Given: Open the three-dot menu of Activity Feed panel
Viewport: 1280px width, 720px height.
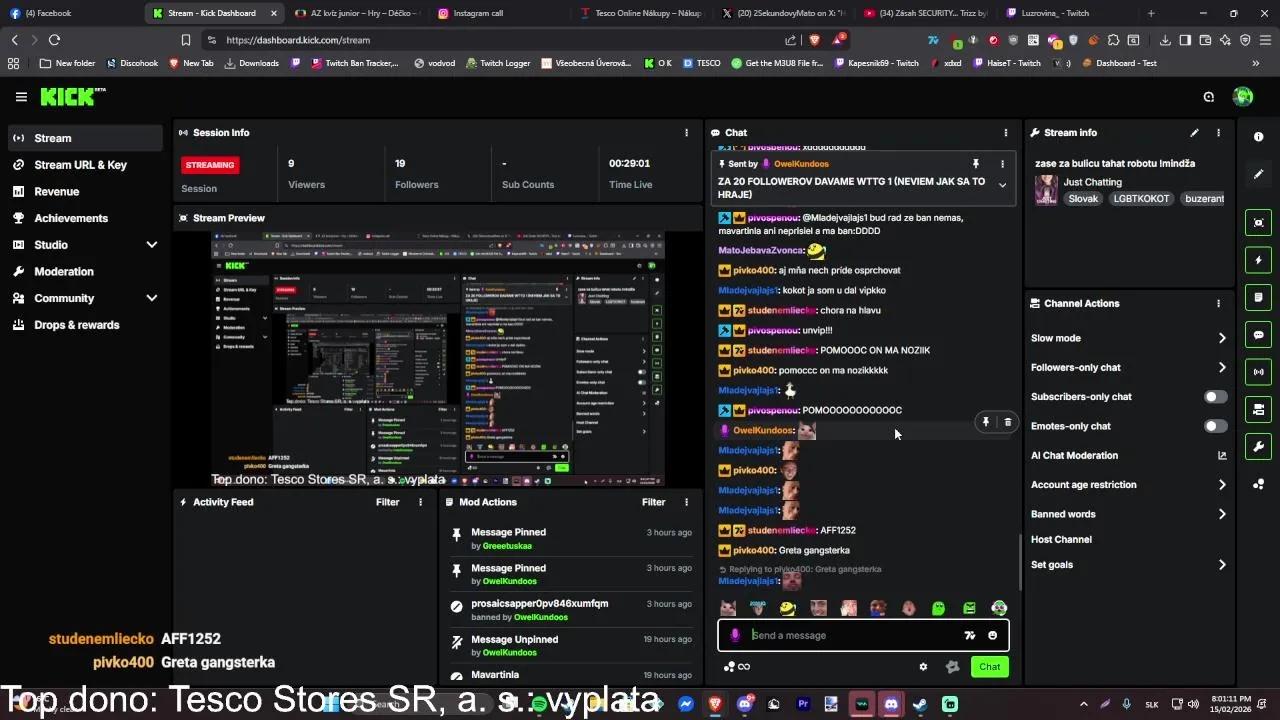Looking at the screenshot, I should [x=420, y=502].
